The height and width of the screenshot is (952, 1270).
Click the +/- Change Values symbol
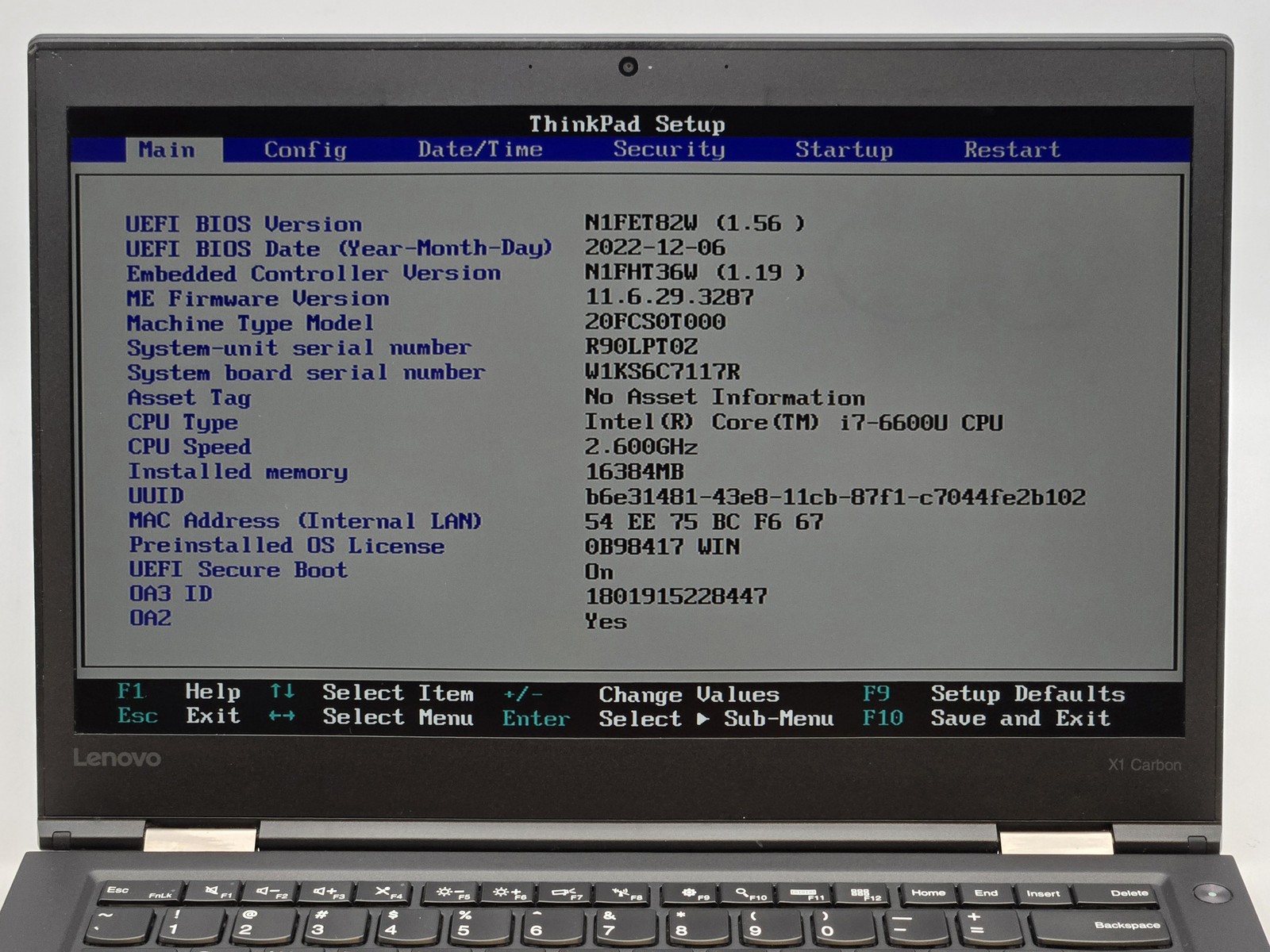pos(523,694)
